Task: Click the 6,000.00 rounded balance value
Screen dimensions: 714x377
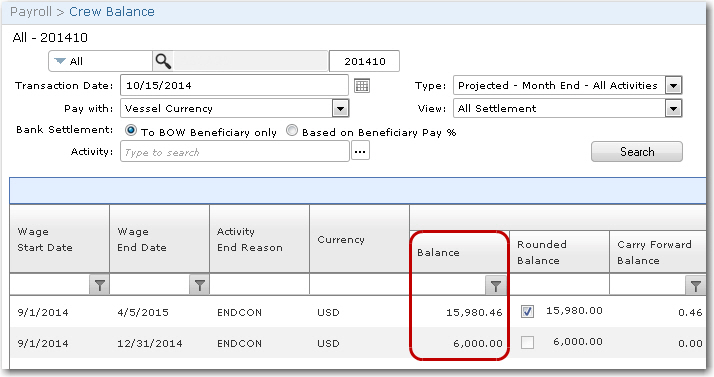Action: point(578,342)
